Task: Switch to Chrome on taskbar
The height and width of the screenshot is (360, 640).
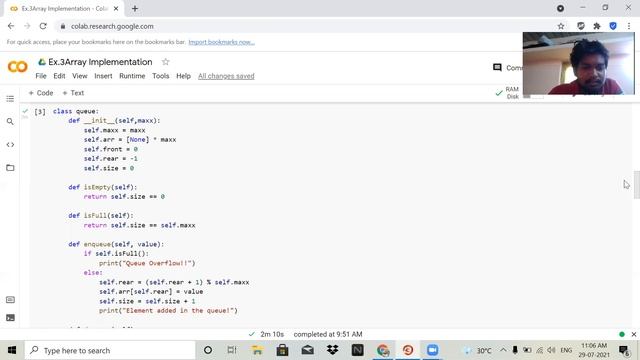Action: [383, 350]
